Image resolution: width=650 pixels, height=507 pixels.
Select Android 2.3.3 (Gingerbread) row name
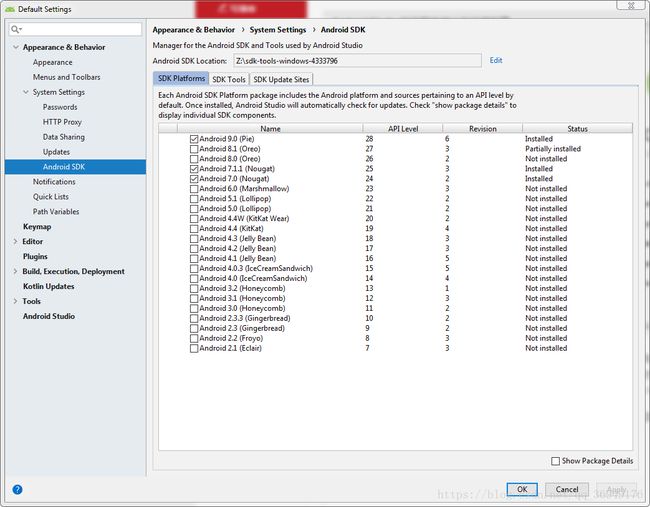245,318
